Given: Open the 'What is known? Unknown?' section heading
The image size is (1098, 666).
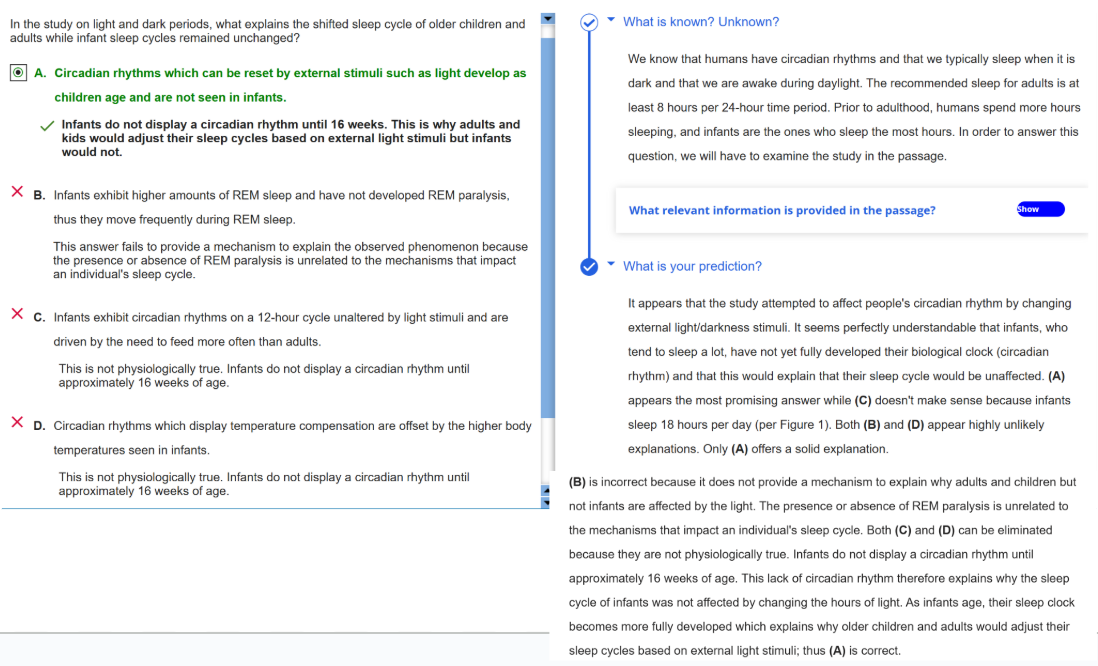Looking at the screenshot, I should [x=700, y=21].
